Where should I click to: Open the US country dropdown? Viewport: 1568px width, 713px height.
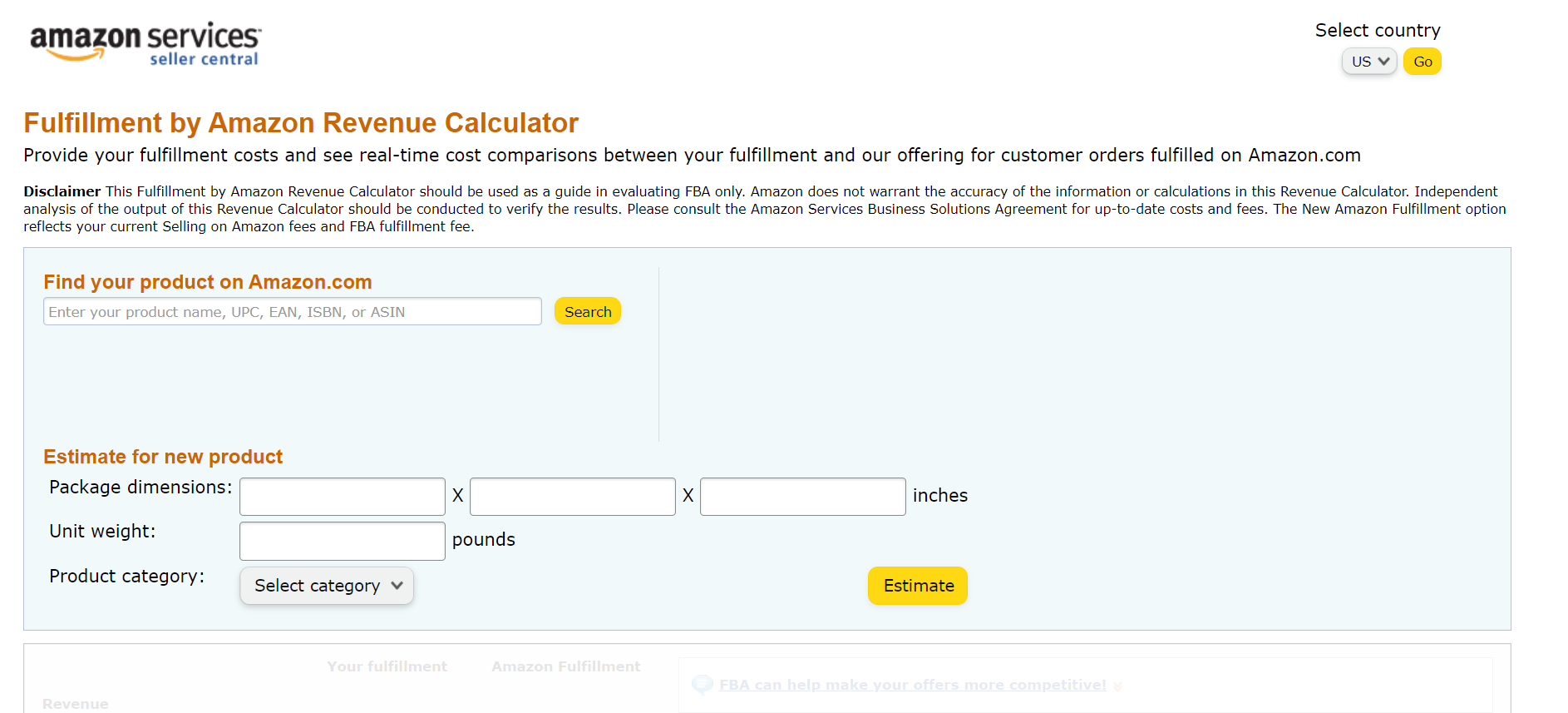tap(1368, 62)
